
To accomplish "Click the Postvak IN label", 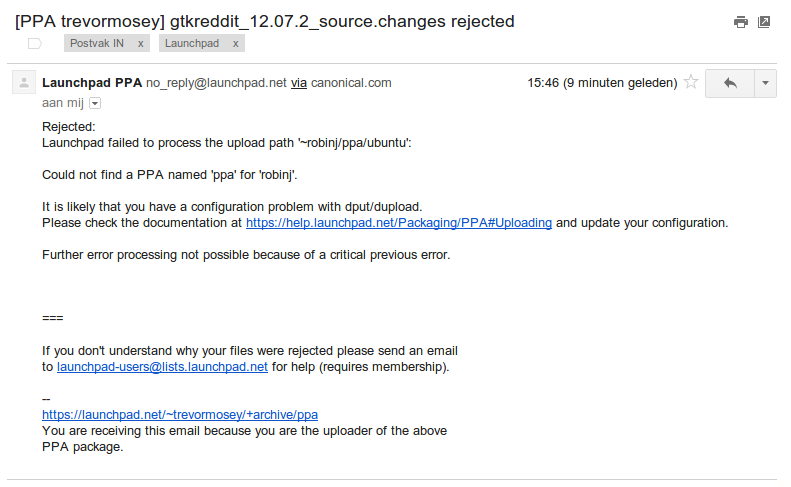I will [97, 43].
